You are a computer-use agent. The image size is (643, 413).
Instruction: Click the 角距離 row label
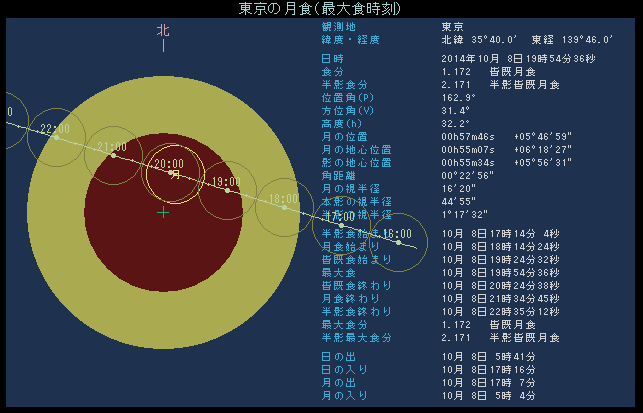coord(338,176)
